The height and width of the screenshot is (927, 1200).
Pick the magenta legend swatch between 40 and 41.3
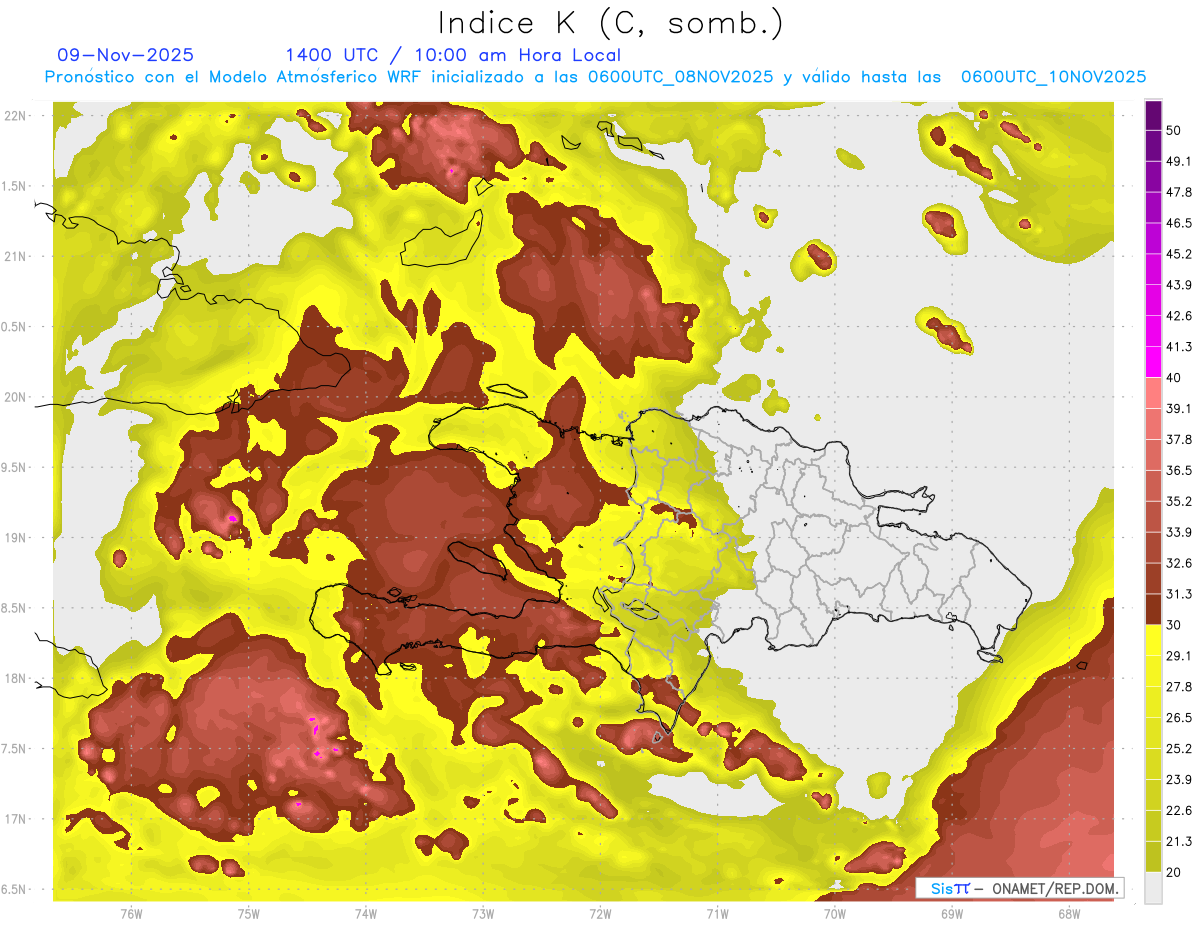(x=1153, y=362)
